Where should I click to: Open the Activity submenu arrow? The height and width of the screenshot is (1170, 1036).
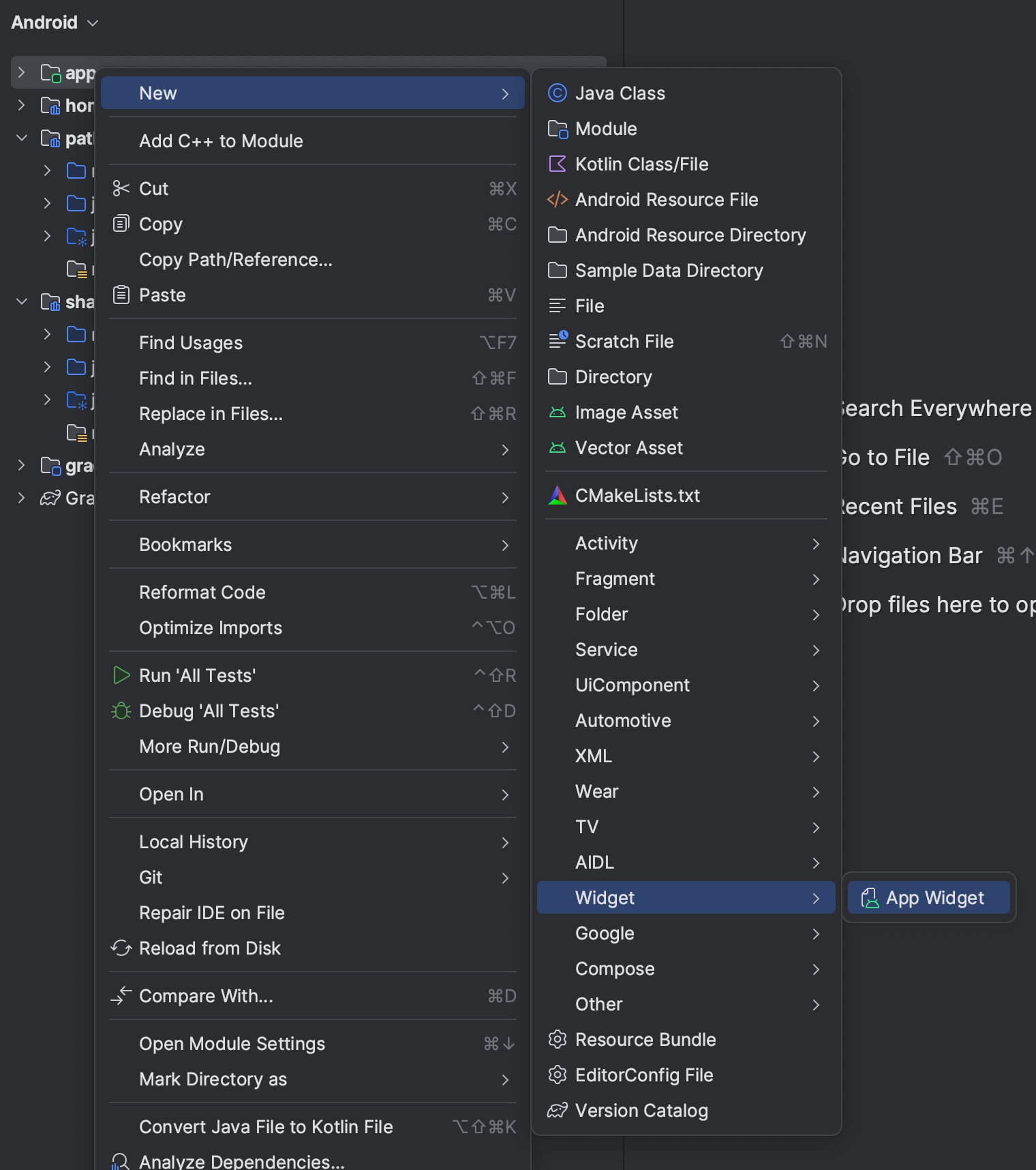point(816,543)
